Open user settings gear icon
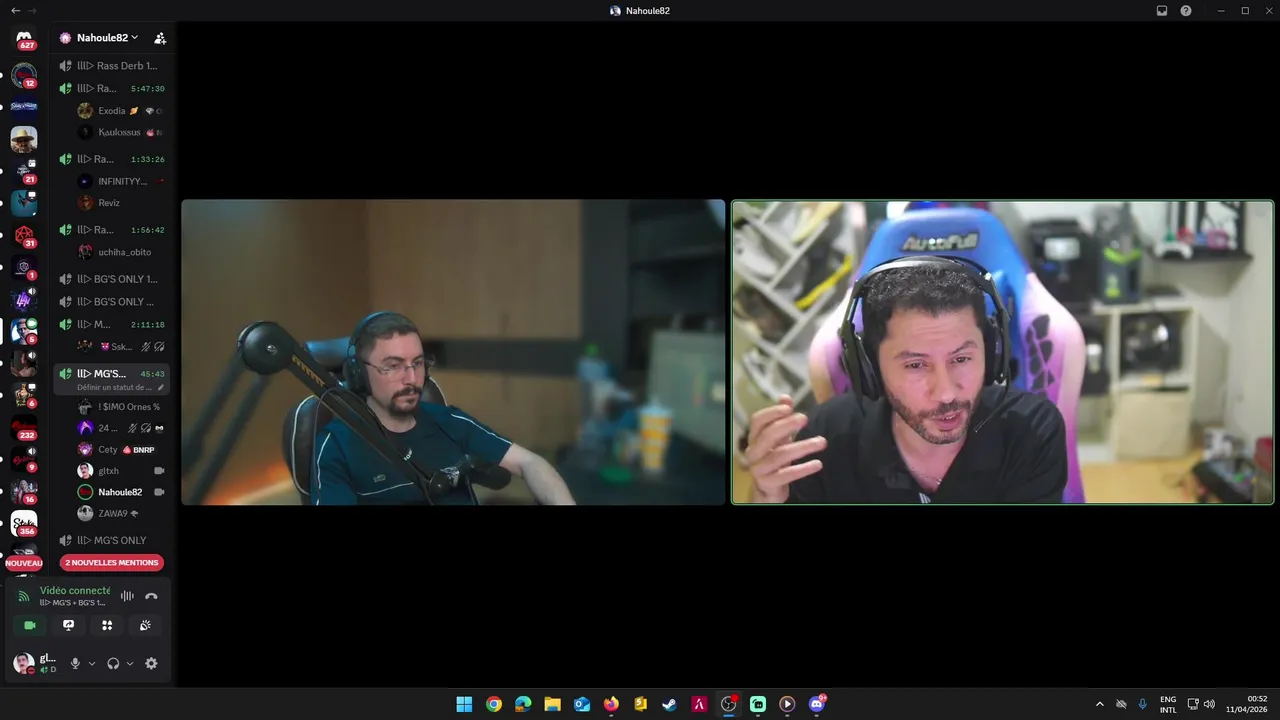This screenshot has width=1280, height=720. click(151, 663)
